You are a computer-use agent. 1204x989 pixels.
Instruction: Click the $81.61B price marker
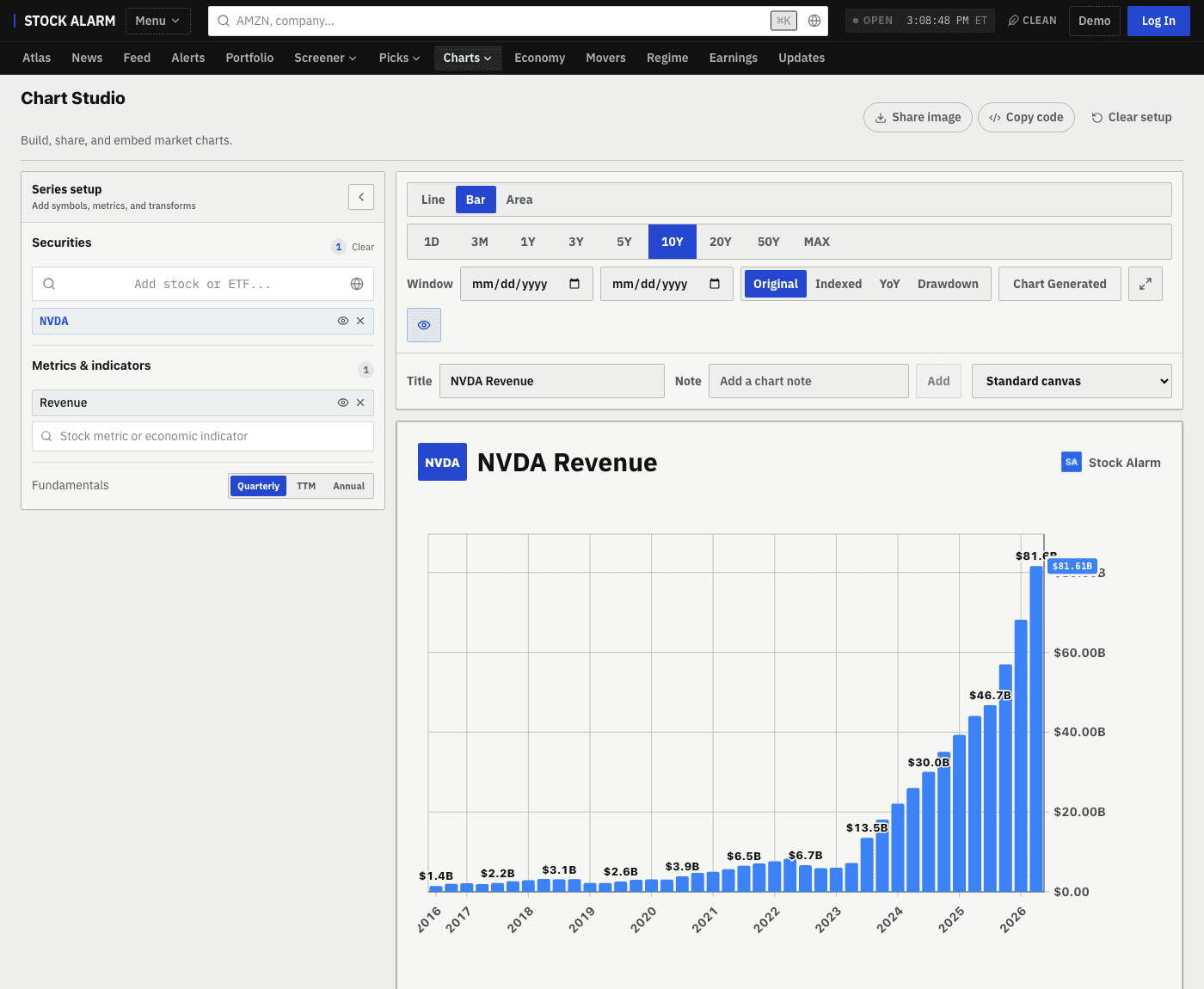[1072, 566]
